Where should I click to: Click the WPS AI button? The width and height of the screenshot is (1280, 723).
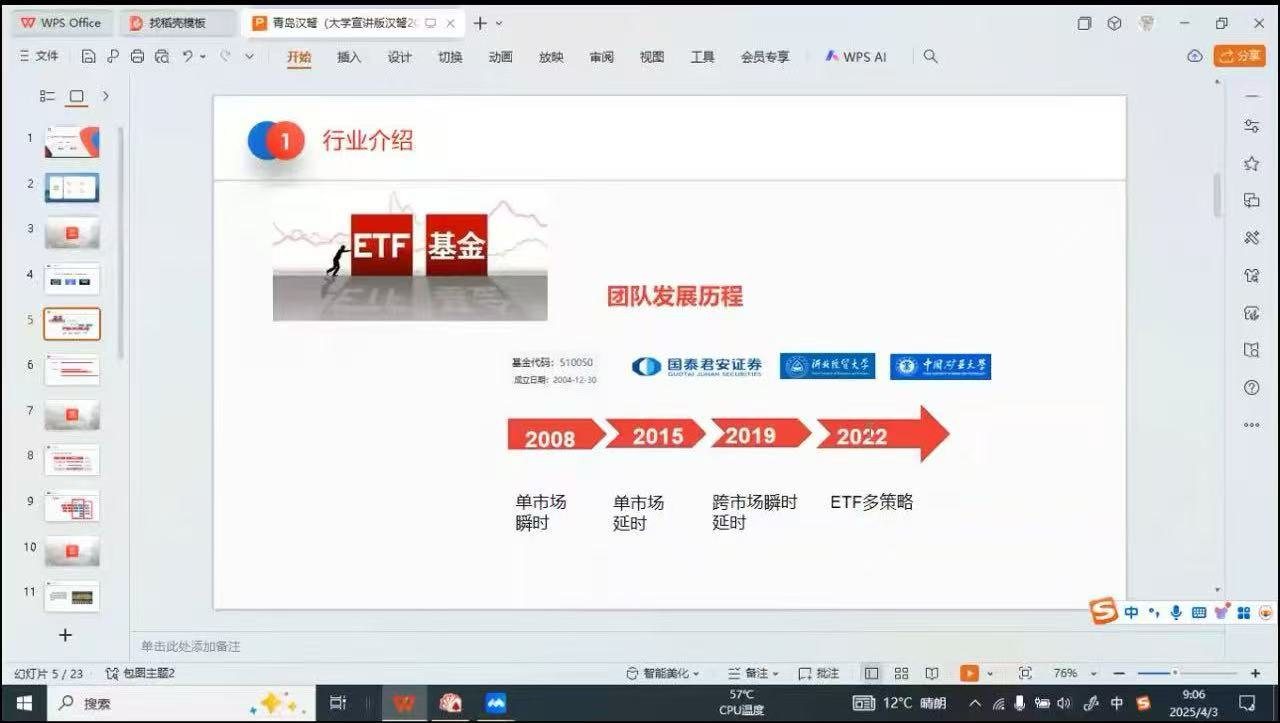click(x=856, y=57)
